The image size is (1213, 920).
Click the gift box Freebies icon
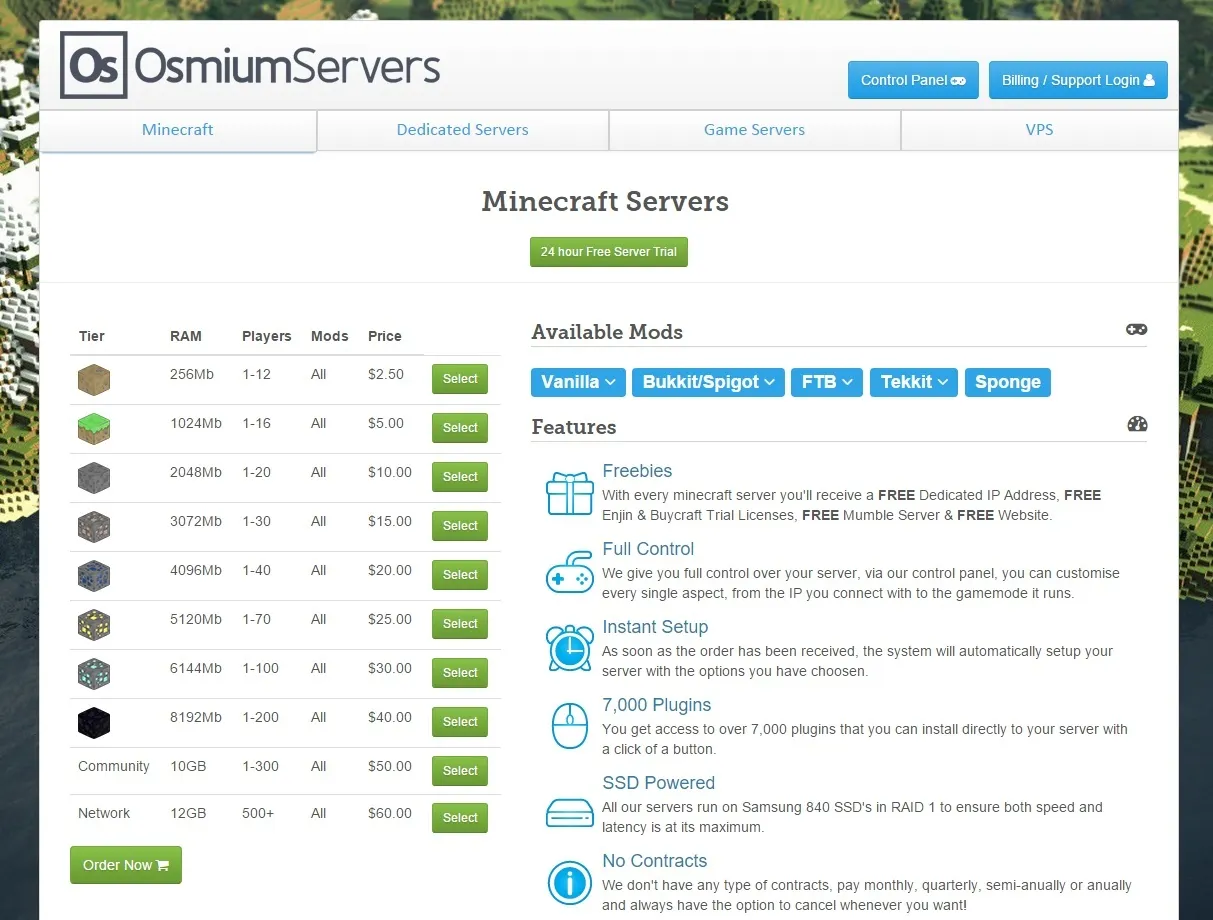click(x=570, y=493)
